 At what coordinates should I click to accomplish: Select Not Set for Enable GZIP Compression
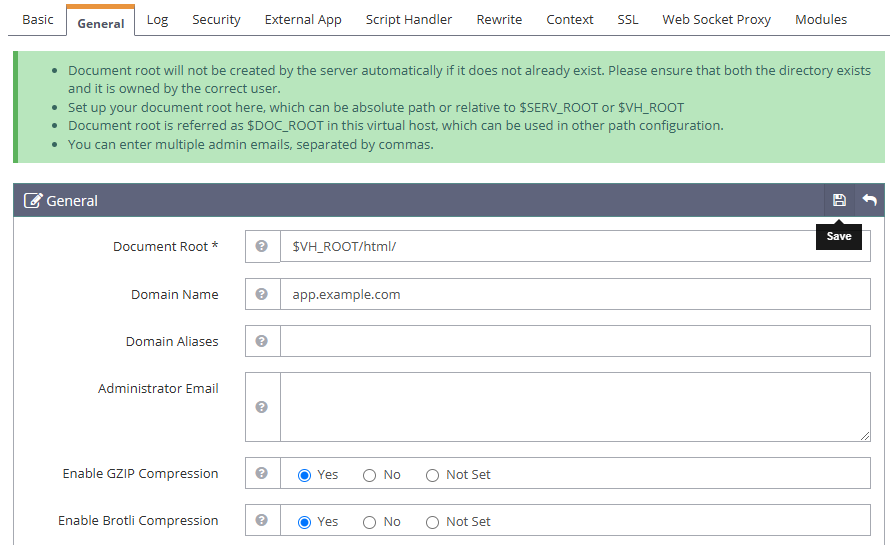pyautogui.click(x=433, y=475)
